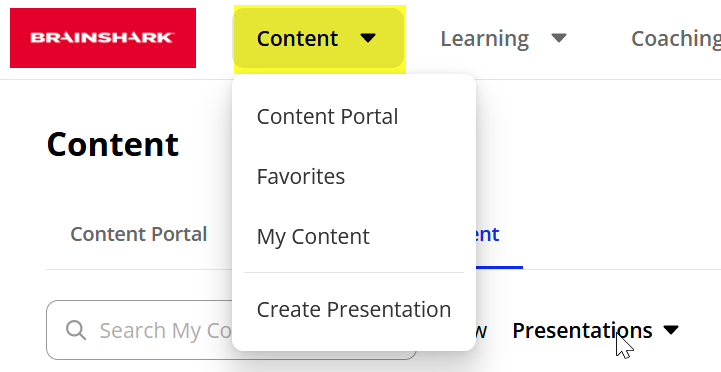Switch to the Content Portal tab
The width and height of the screenshot is (721, 372).
(139, 235)
